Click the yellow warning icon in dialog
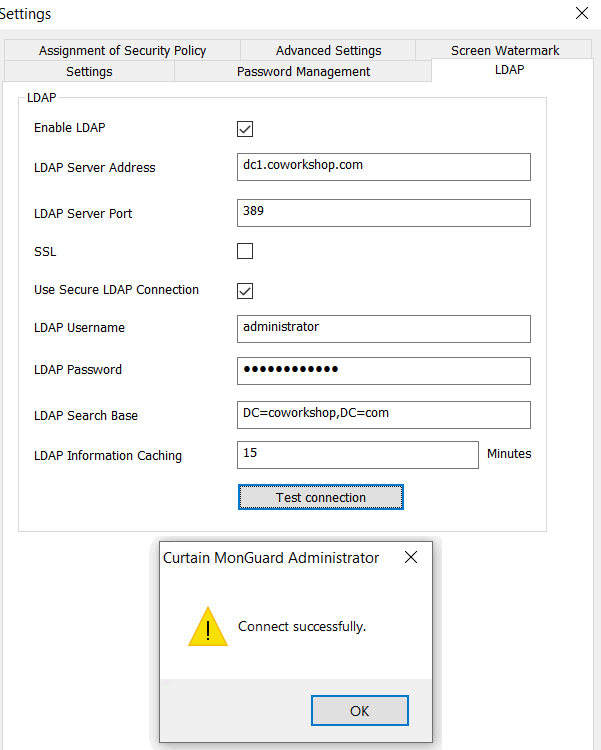 click(x=207, y=627)
